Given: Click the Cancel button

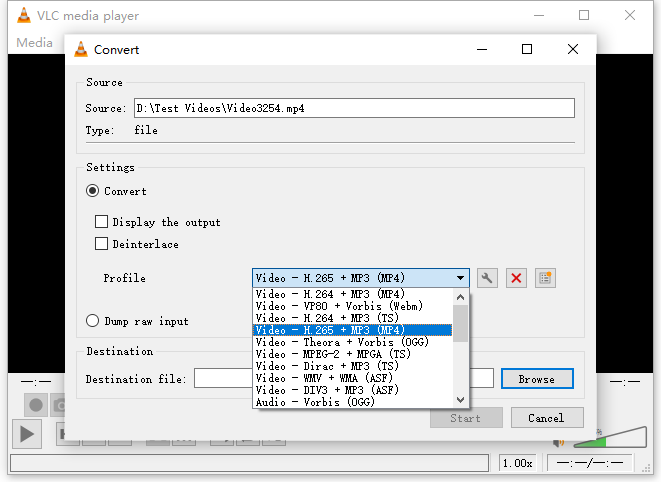Looking at the screenshot, I should [547, 418].
